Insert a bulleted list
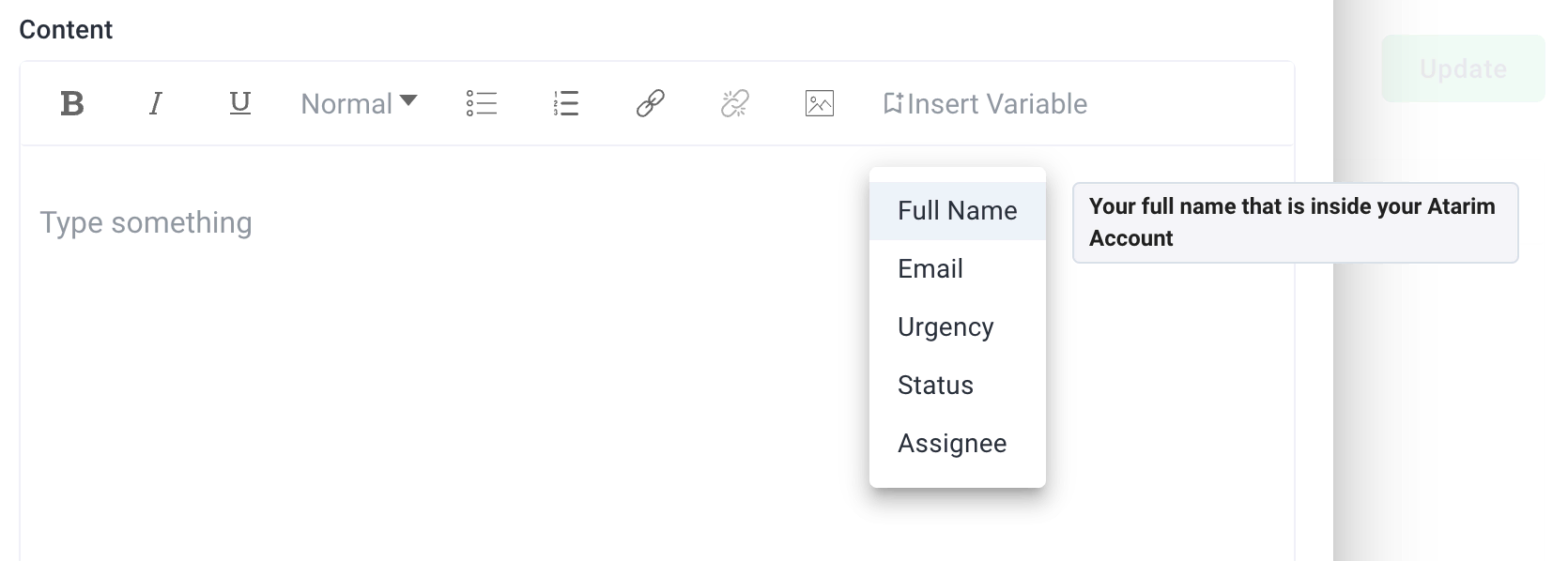Viewport: 1568px width, 561px height. click(x=482, y=103)
